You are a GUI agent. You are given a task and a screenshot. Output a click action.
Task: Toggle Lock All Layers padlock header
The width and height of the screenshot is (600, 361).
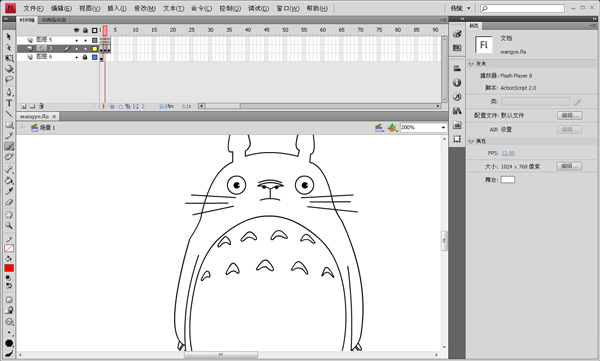[85, 30]
